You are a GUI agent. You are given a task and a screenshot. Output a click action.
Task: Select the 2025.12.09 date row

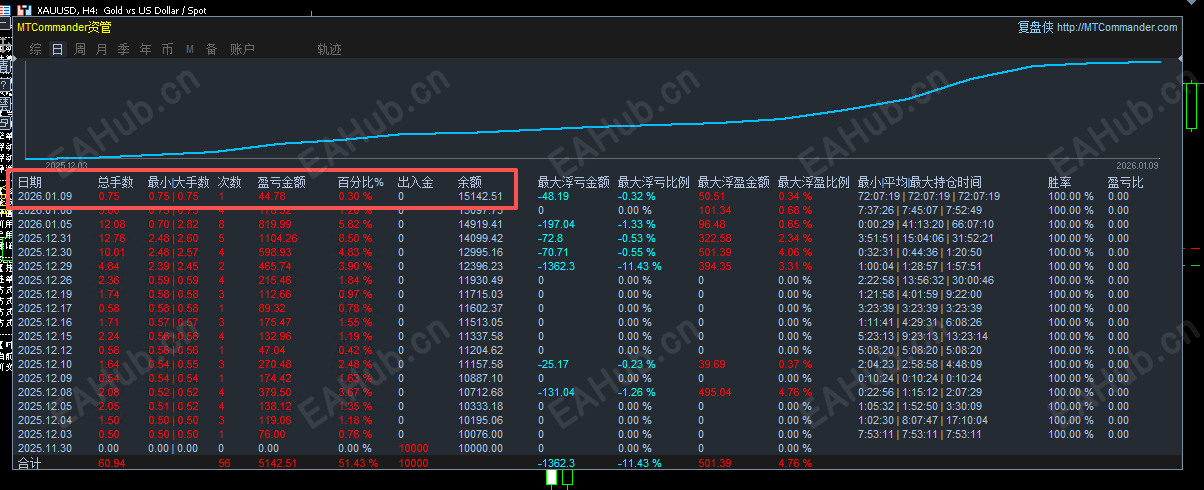pyautogui.click(x=44, y=378)
